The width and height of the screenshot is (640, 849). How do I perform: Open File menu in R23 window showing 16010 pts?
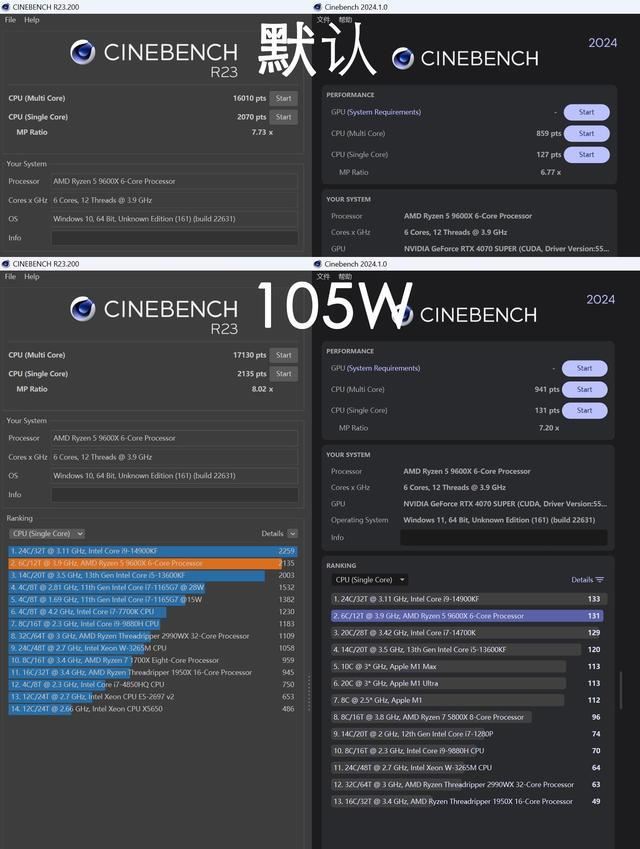point(10,19)
